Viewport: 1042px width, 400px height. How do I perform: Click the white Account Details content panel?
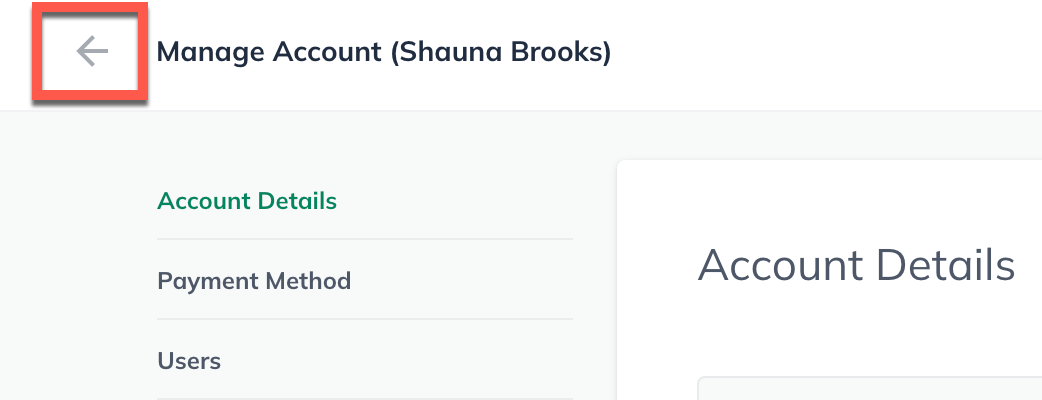point(830,200)
